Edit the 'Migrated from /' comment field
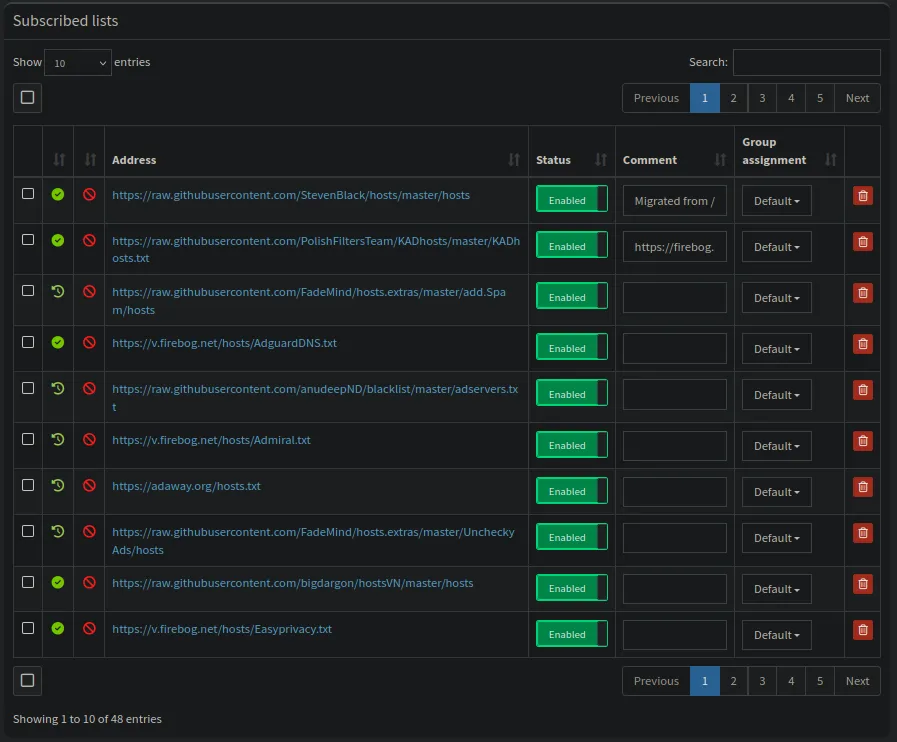Screen dimensions: 897x742 (x=674, y=201)
